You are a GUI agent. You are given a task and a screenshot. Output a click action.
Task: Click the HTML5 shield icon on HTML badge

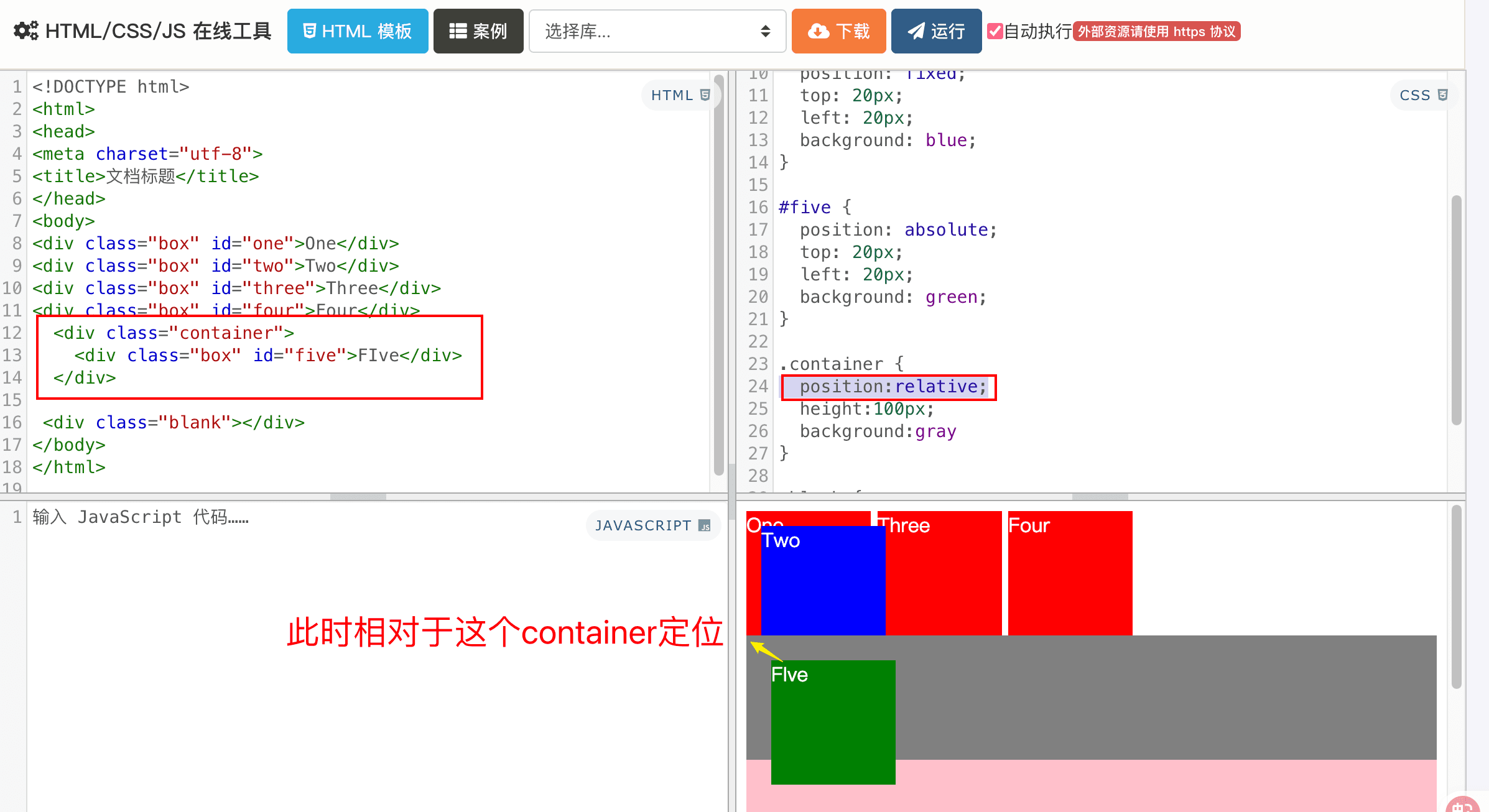tap(705, 95)
